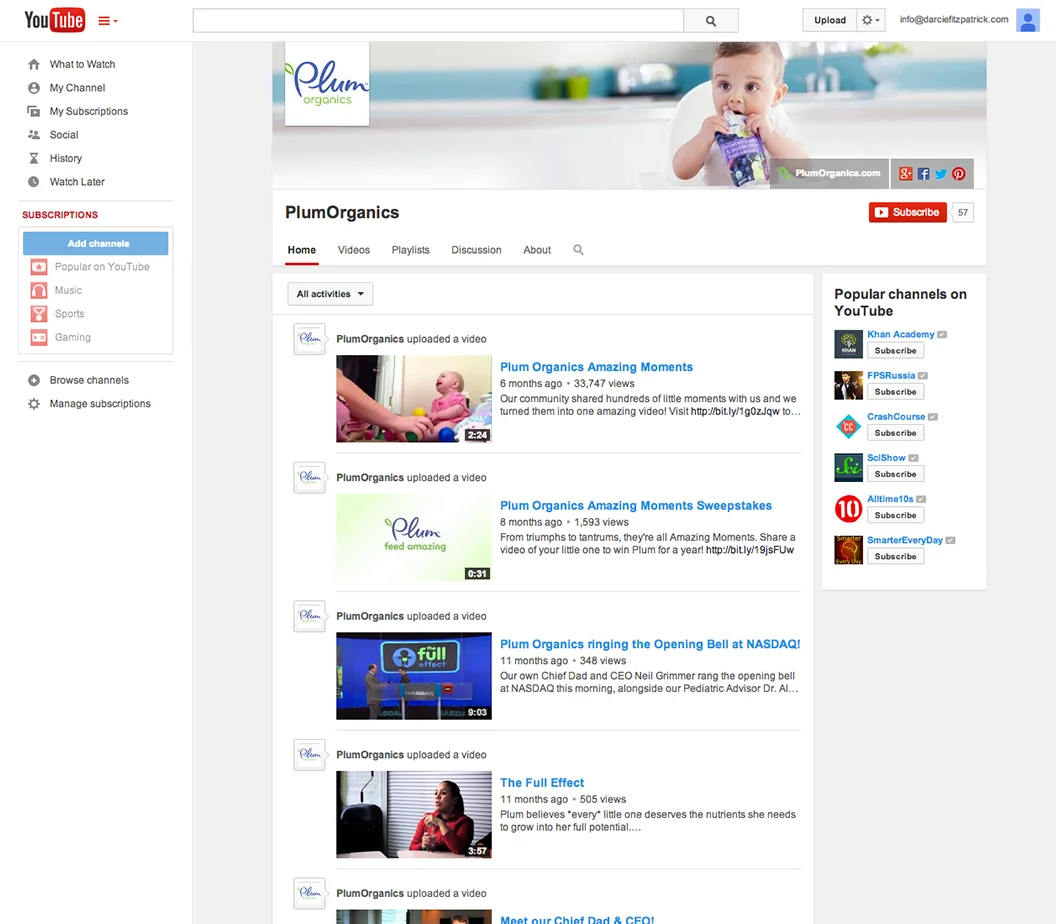Open FPSRussia channel name link
1056x924 pixels.
tap(891, 376)
